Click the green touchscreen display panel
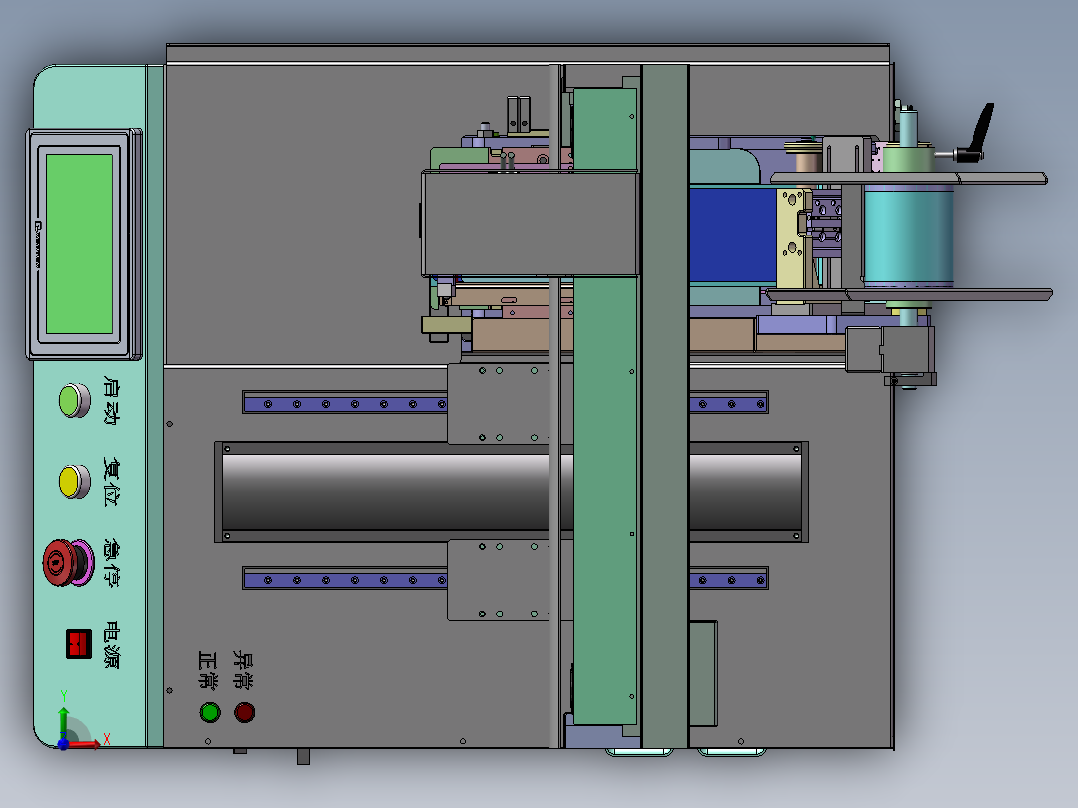The height and width of the screenshot is (808, 1078). 80,244
